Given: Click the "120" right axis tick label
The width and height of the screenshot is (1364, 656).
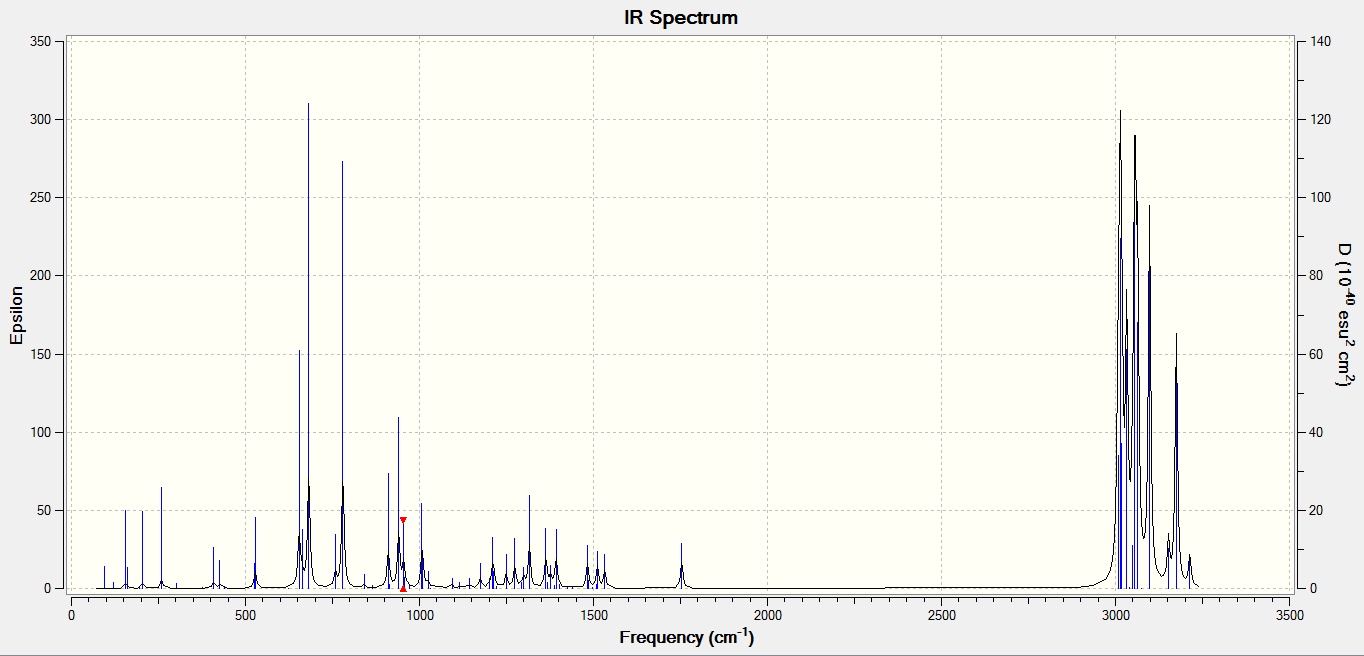Looking at the screenshot, I should pyautogui.click(x=1319, y=119).
